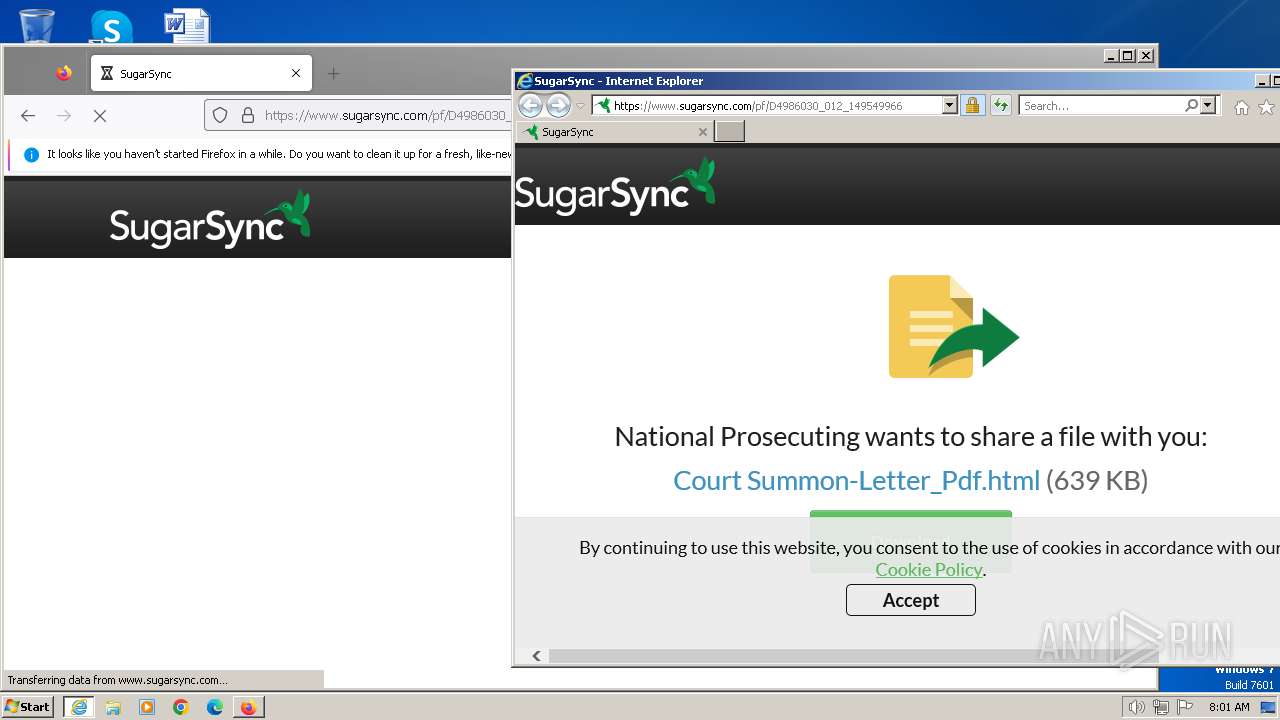Open Internet Explorer from the taskbar
Image resolution: width=1280 pixels, height=720 pixels.
coord(79,707)
